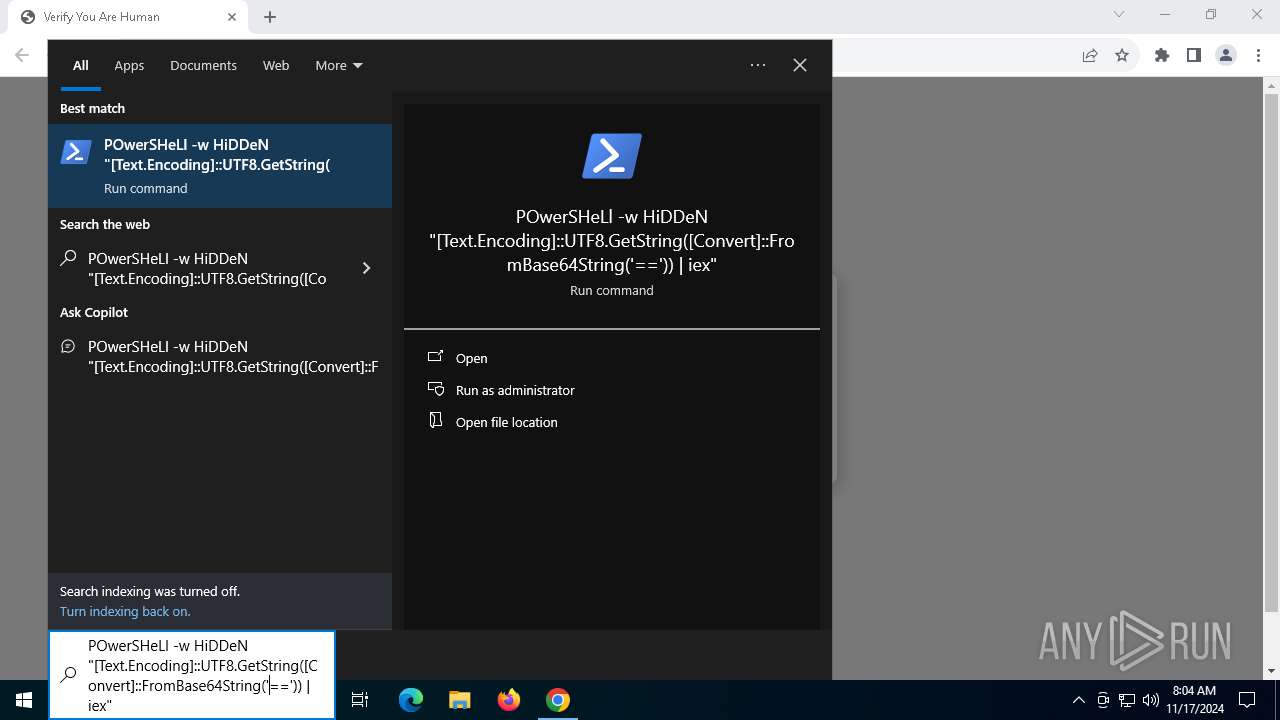The image size is (1280, 720).
Task: Open Chrome profile avatar menu
Action: point(1226,55)
